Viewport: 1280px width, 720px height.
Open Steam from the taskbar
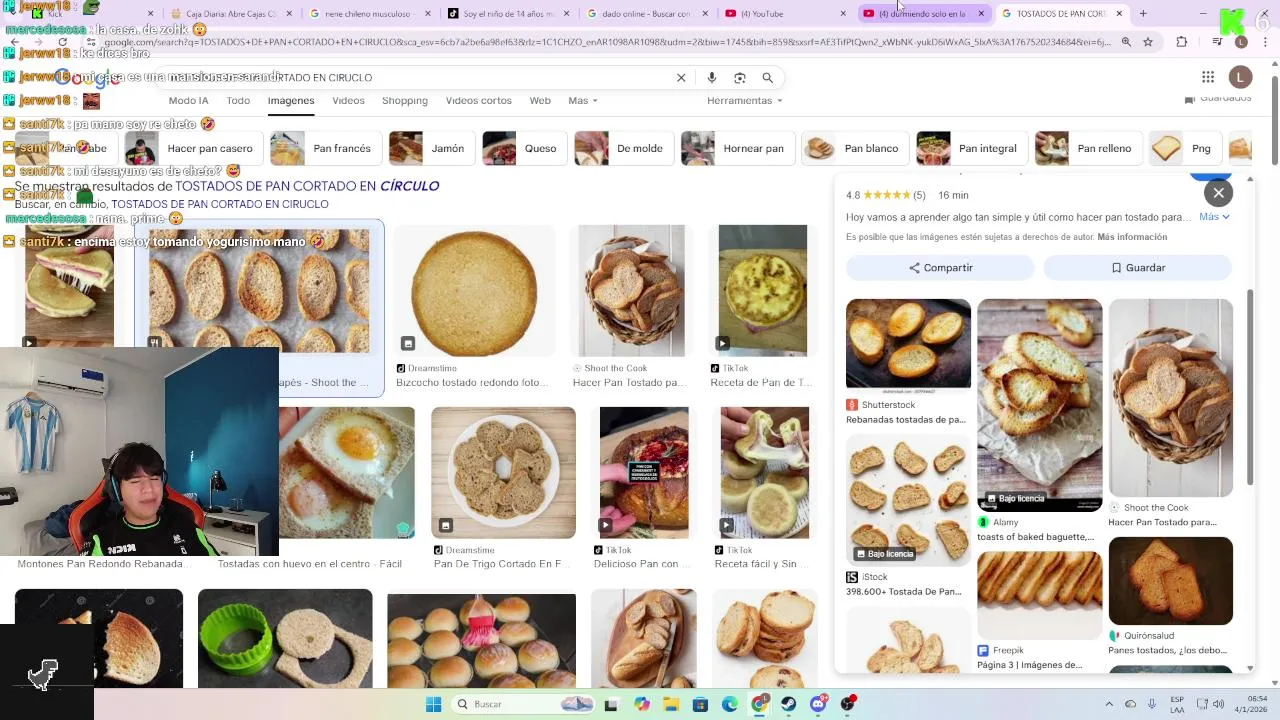click(789, 704)
